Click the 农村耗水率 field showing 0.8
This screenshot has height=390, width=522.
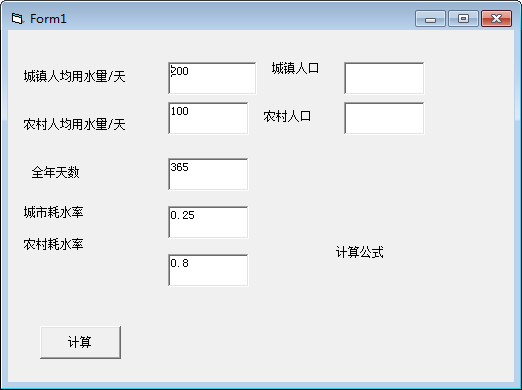click(208, 270)
